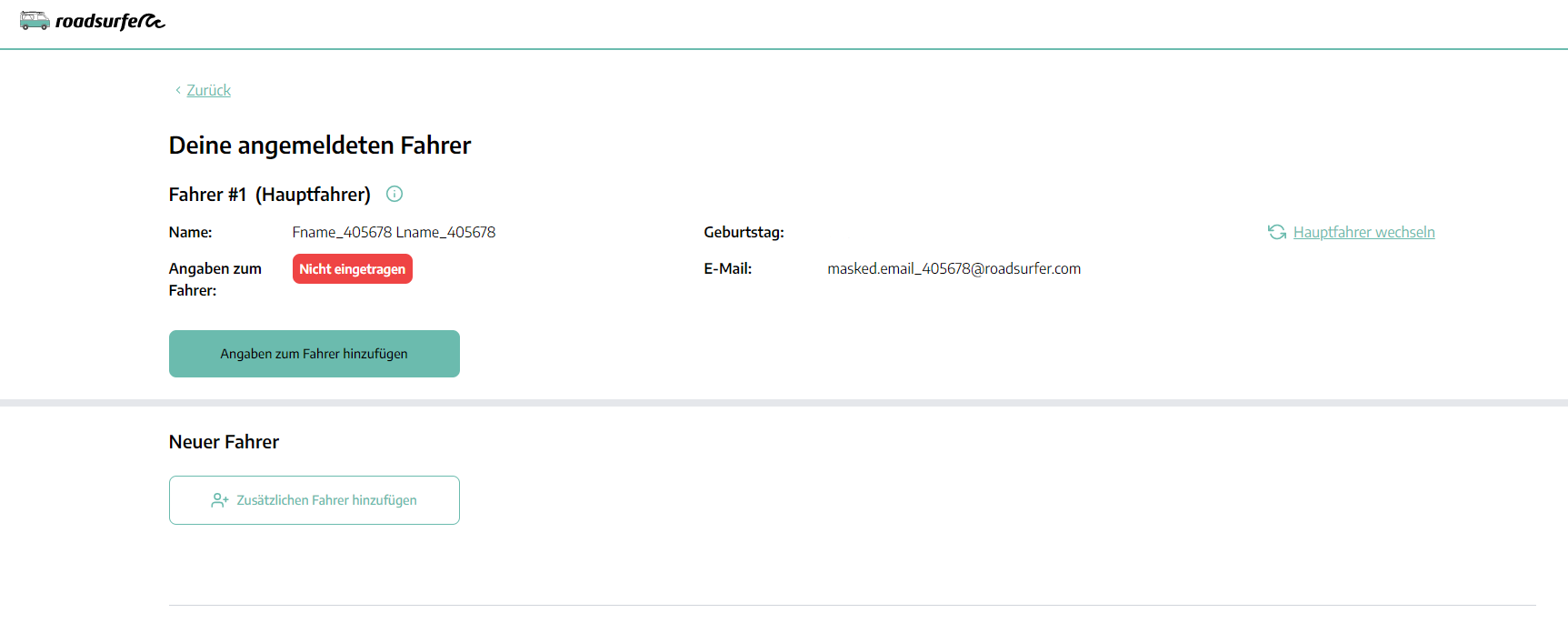
Task: Click the E-Mail: label
Action: (x=727, y=268)
